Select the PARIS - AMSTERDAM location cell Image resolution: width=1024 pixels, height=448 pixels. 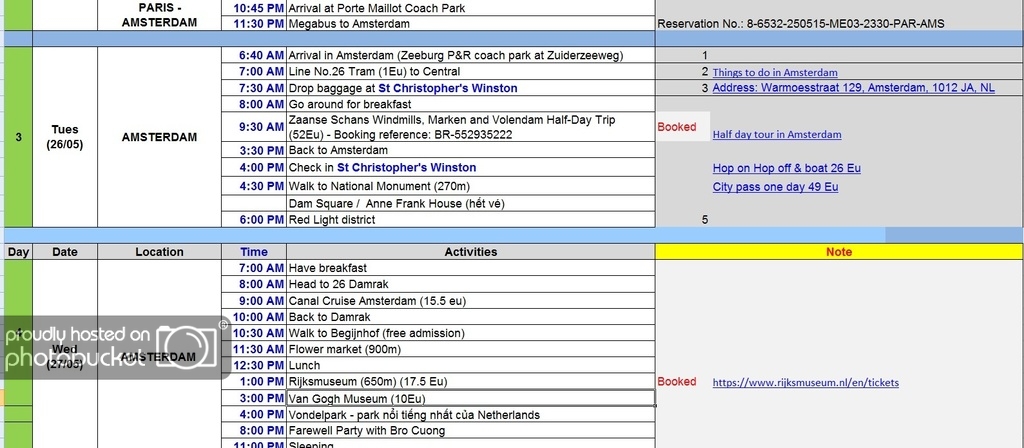pyautogui.click(x=160, y=15)
